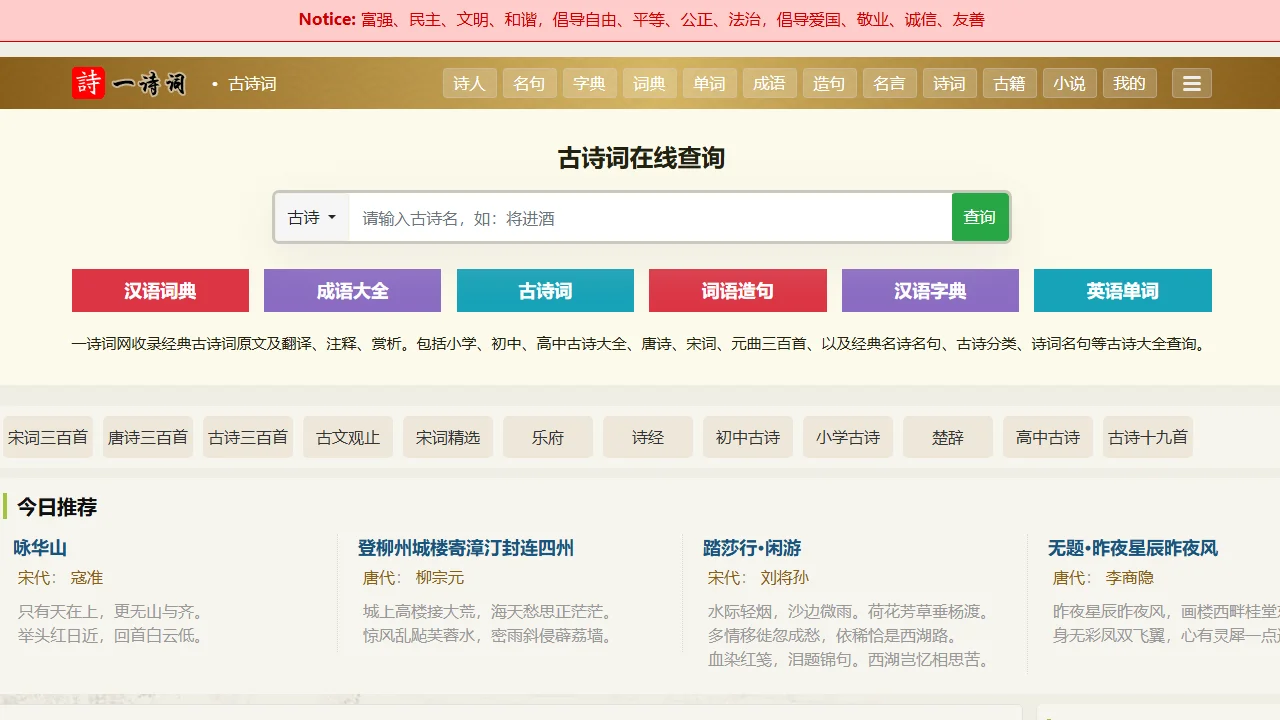Open the 诗人 navigation menu
Viewport: 1280px width, 720px height.
click(469, 83)
